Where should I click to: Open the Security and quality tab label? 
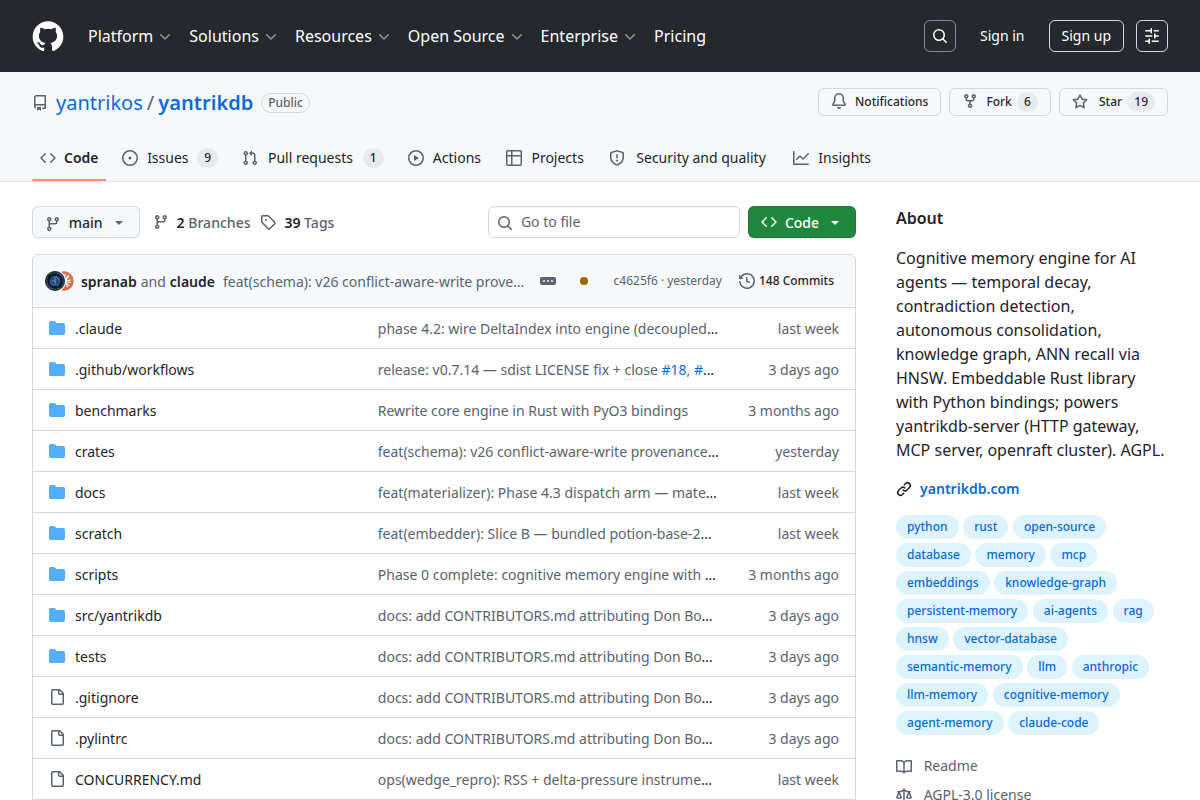coord(701,158)
